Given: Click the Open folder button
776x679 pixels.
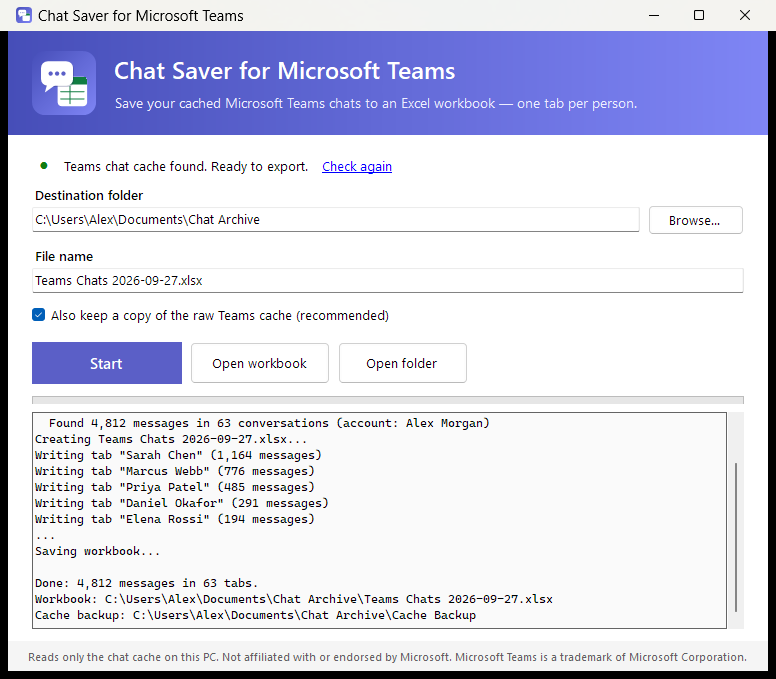Looking at the screenshot, I should [x=402, y=363].
